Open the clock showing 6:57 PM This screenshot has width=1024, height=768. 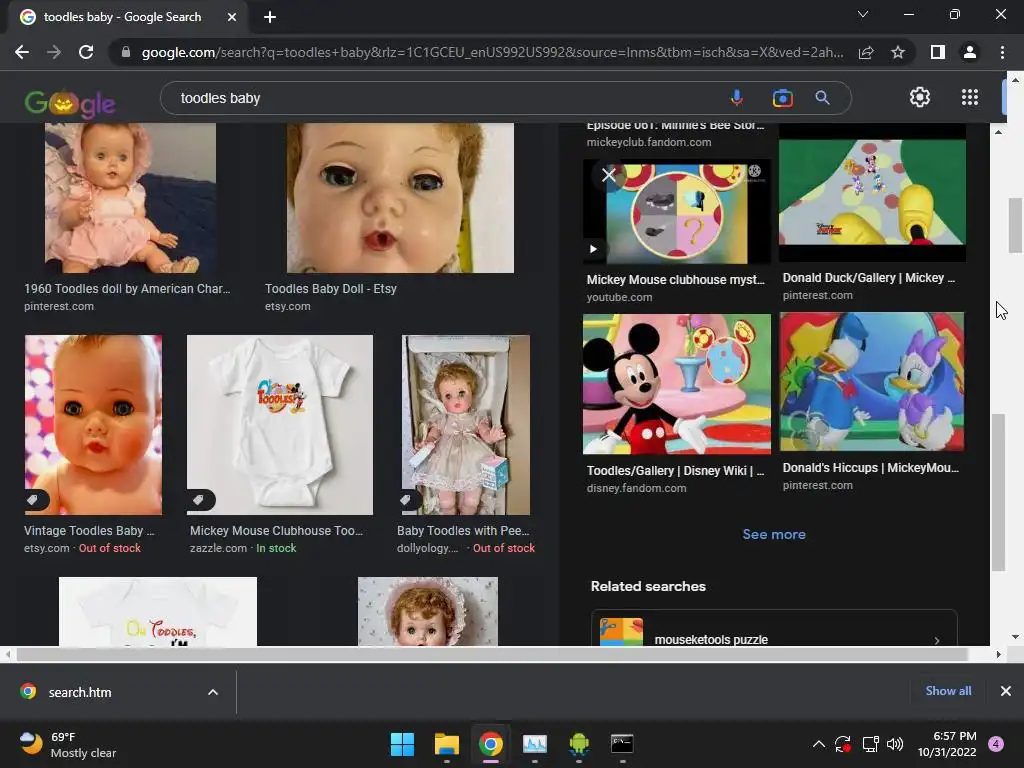coord(946,744)
